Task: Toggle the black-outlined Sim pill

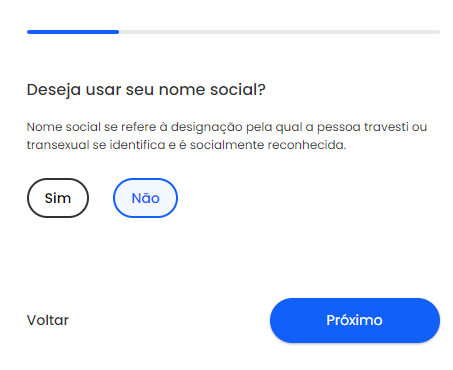Action: coord(58,198)
